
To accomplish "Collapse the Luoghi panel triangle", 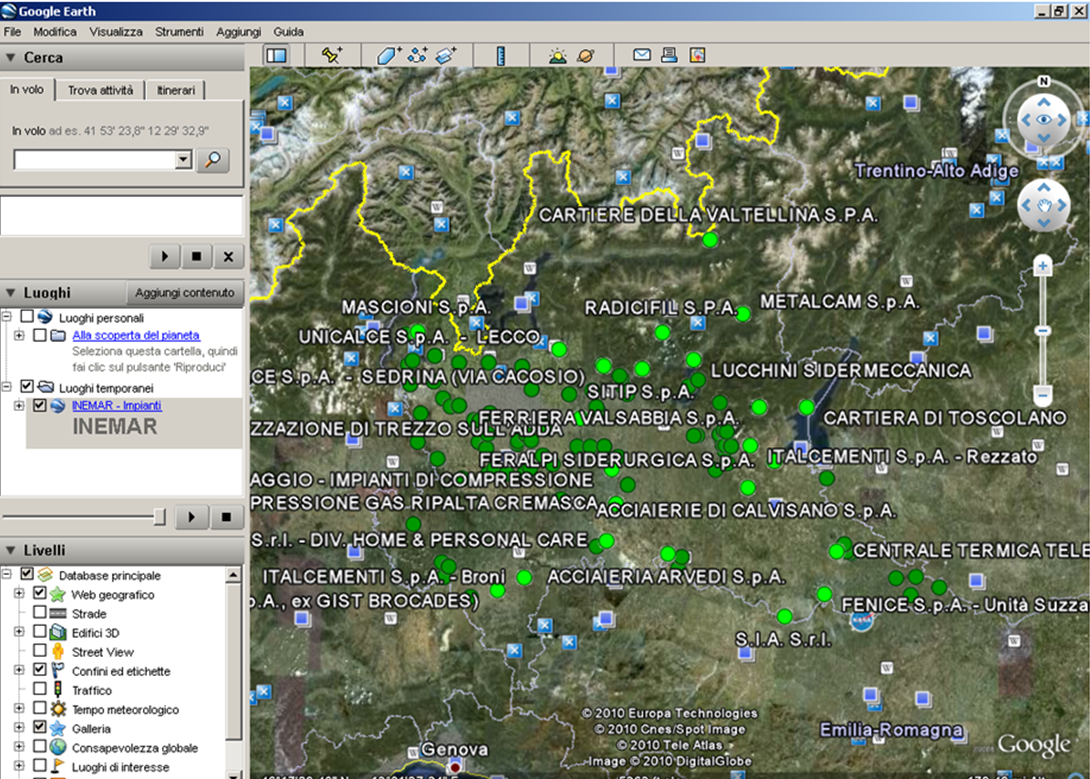I will point(10,293).
